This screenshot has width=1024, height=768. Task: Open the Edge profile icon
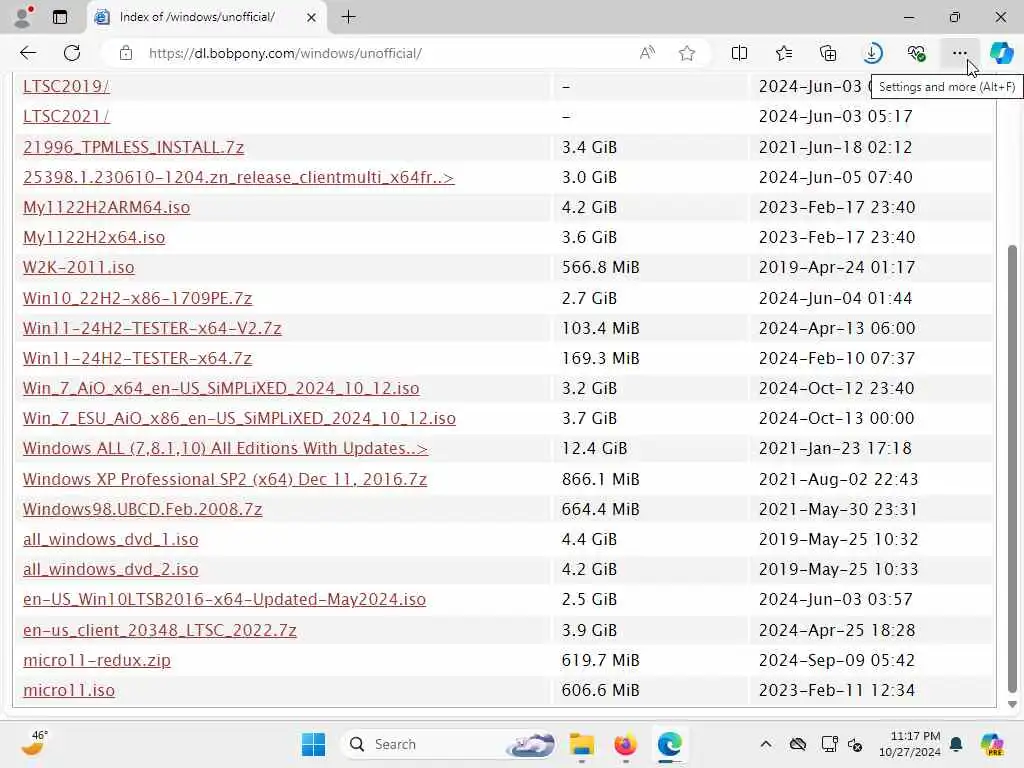point(23,17)
